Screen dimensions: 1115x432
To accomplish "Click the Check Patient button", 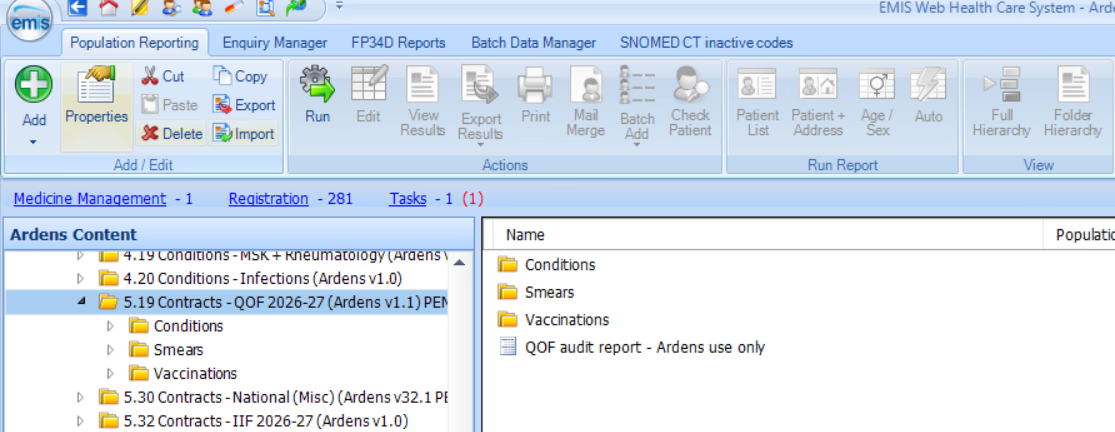I will (x=690, y=102).
